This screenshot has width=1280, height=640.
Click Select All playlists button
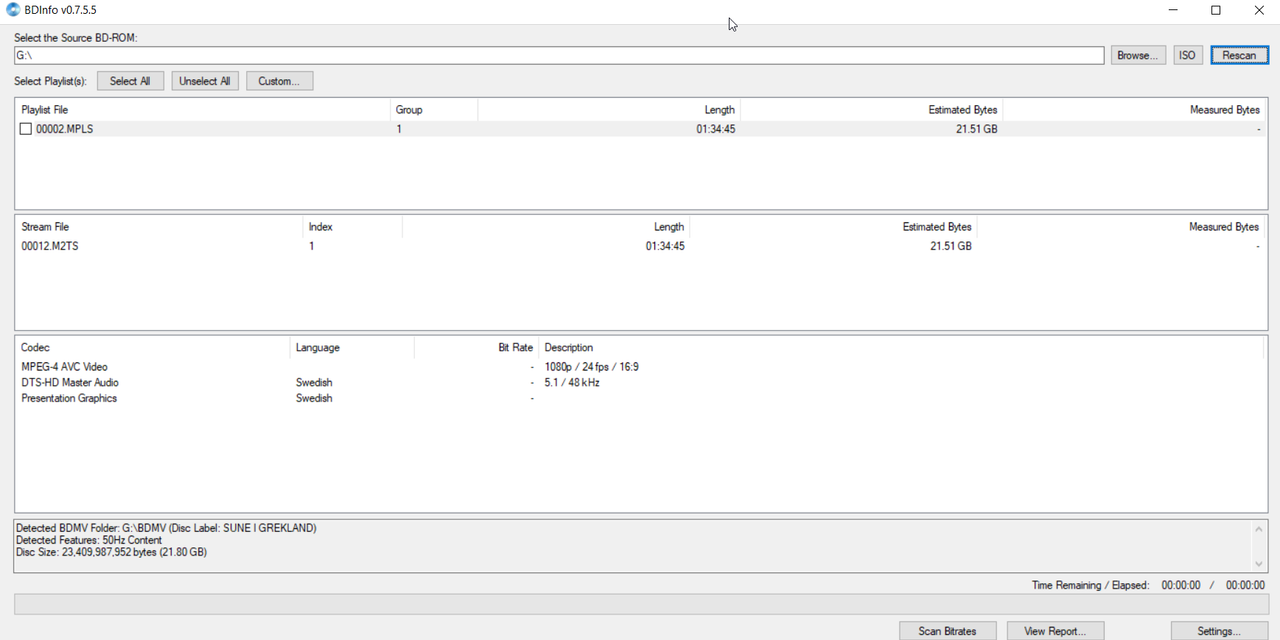[x=130, y=81]
